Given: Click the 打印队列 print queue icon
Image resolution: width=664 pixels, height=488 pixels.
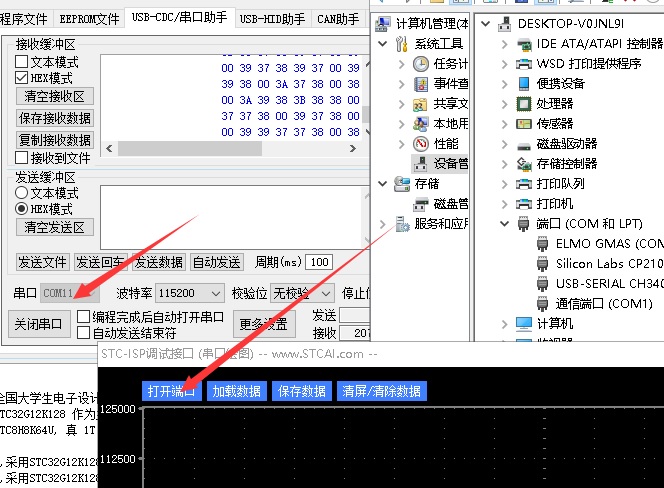Looking at the screenshot, I should click(524, 184).
